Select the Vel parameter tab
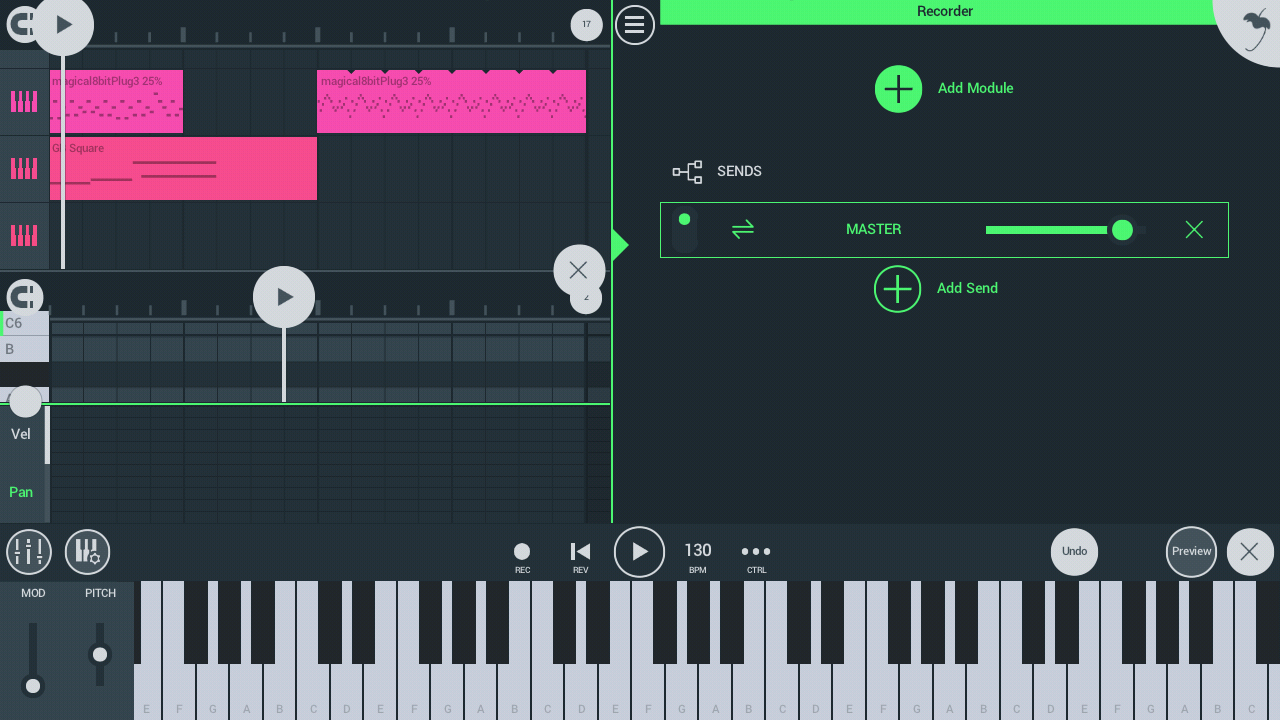The image size is (1280, 720). [x=21, y=434]
